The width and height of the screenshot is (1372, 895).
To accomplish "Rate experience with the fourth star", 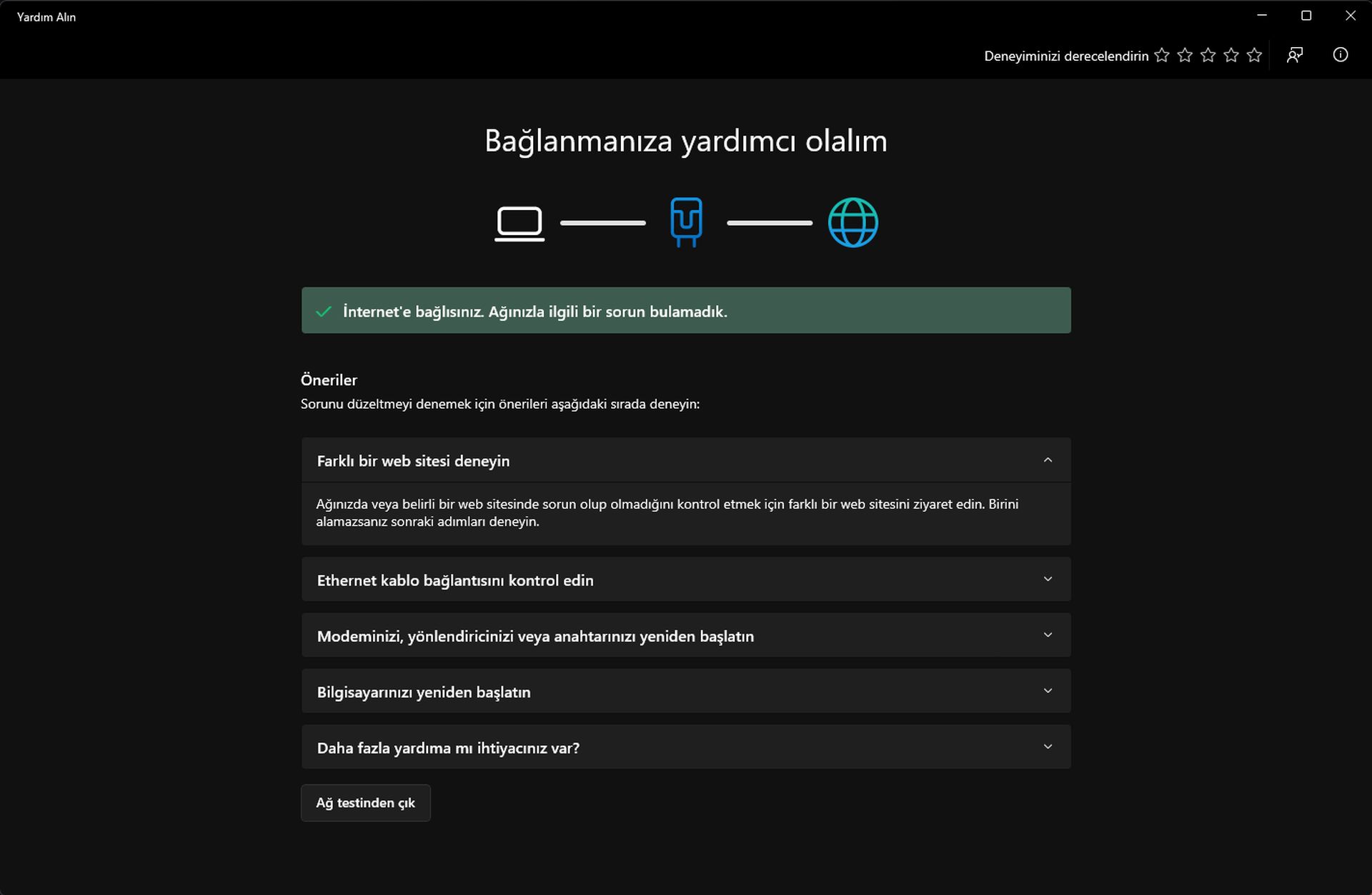I will pyautogui.click(x=1231, y=55).
